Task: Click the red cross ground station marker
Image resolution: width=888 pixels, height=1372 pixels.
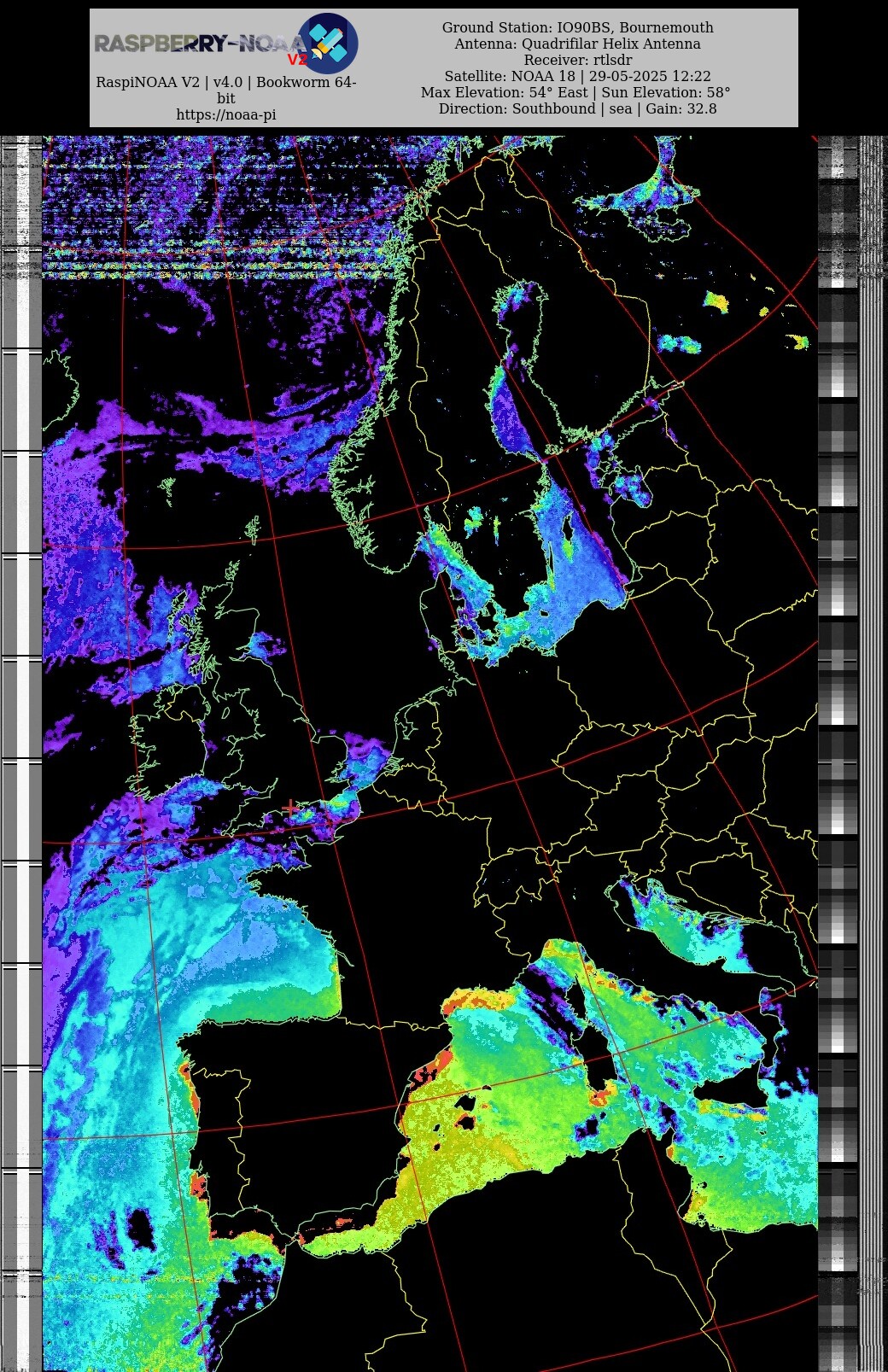Action: pos(291,807)
